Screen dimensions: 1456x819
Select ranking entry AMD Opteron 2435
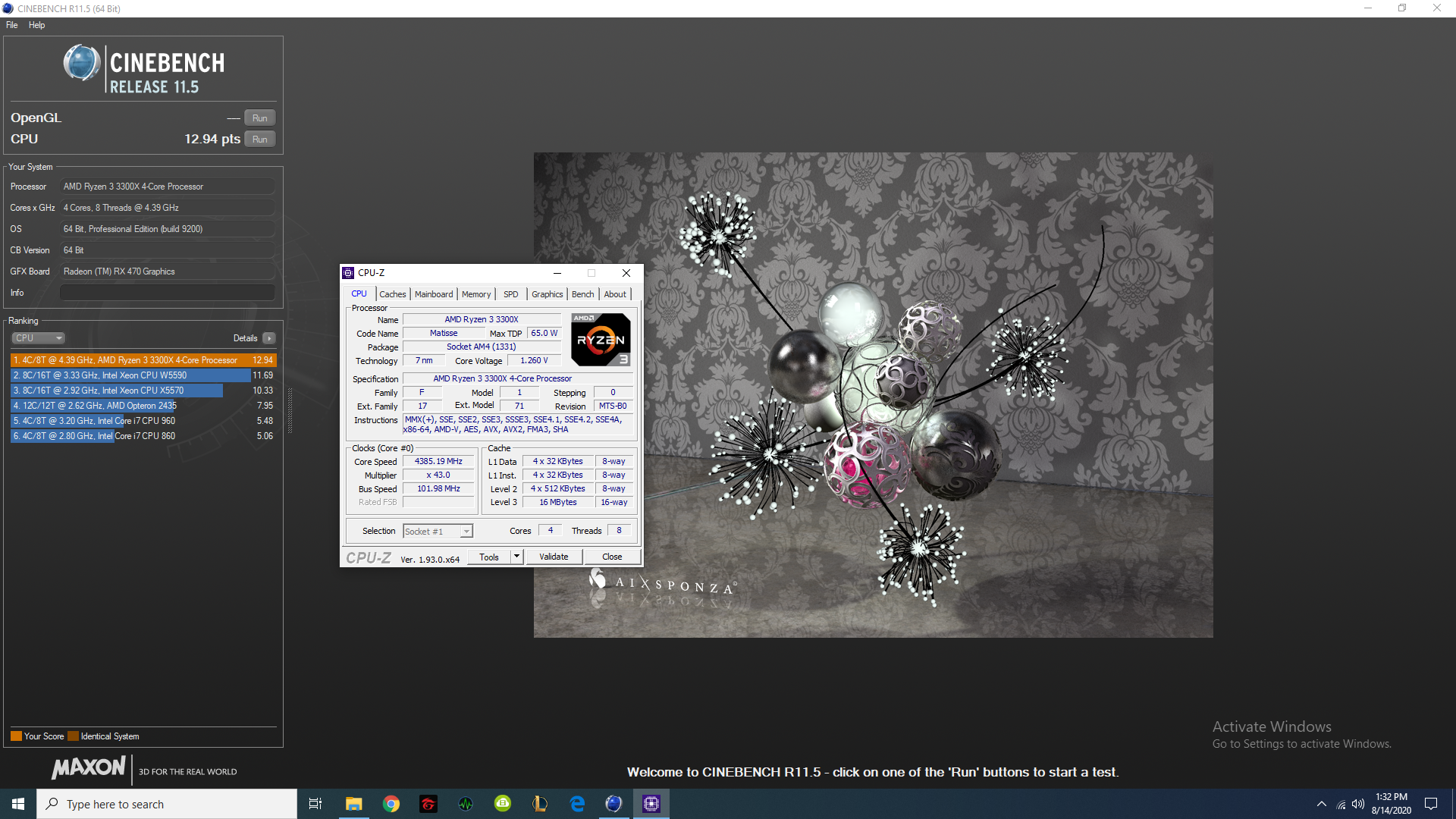click(143, 406)
